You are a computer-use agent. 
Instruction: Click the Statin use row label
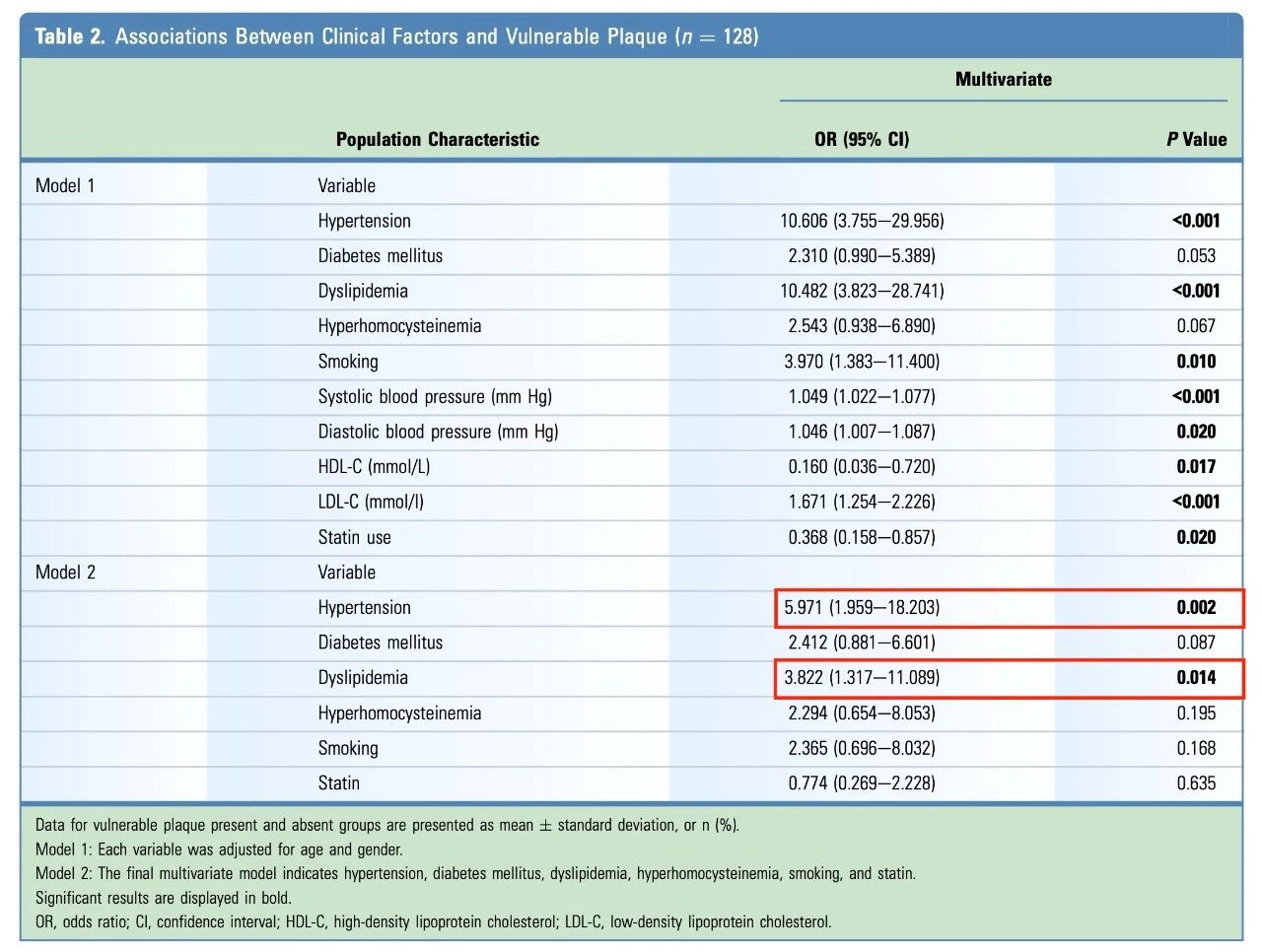354,537
